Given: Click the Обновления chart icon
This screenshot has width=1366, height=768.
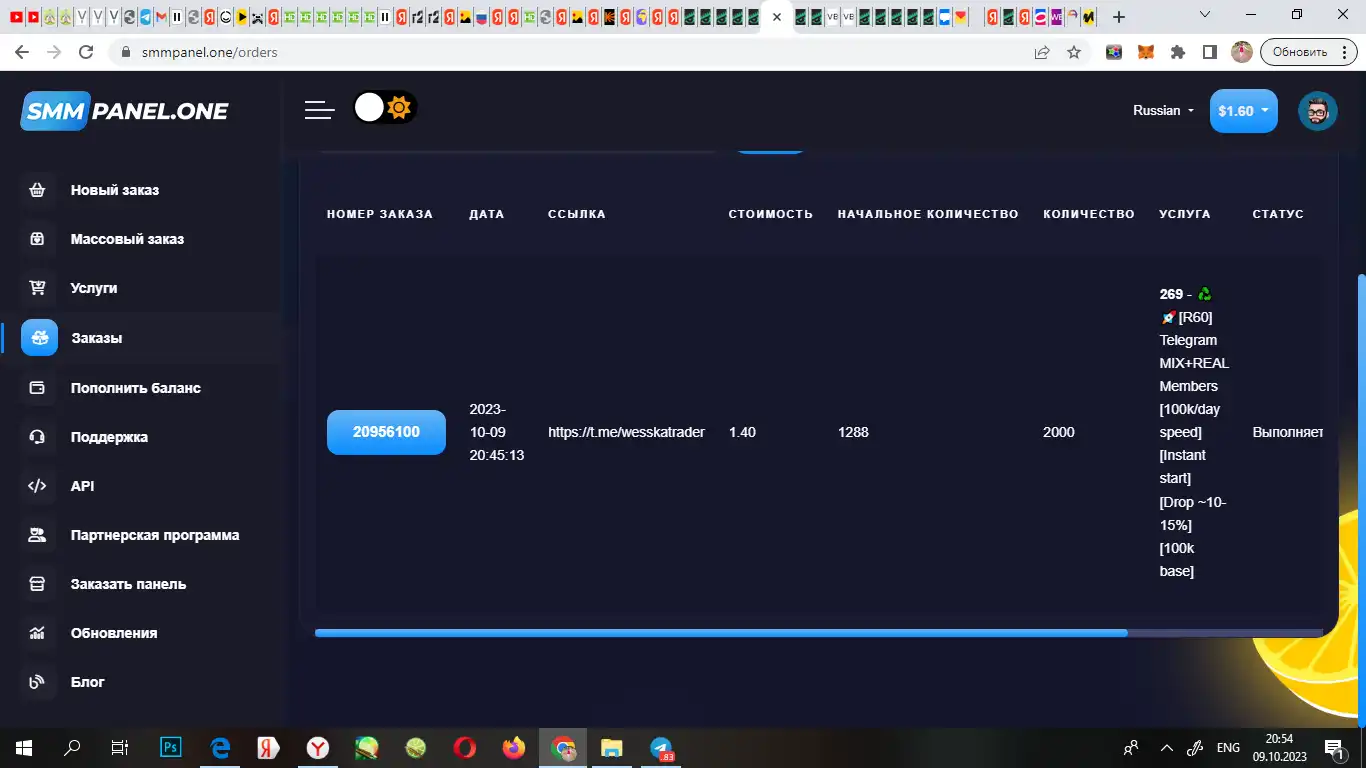Looking at the screenshot, I should click(37, 633).
